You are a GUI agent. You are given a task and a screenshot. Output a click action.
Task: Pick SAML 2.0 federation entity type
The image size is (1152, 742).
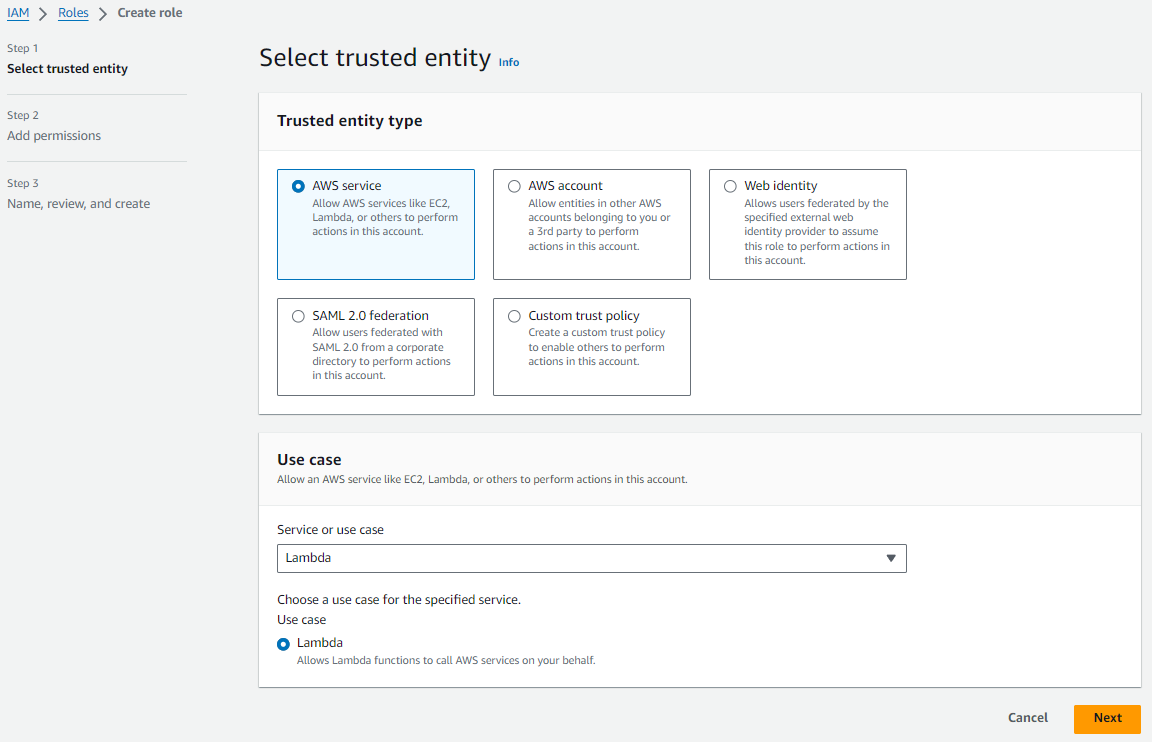click(x=298, y=315)
